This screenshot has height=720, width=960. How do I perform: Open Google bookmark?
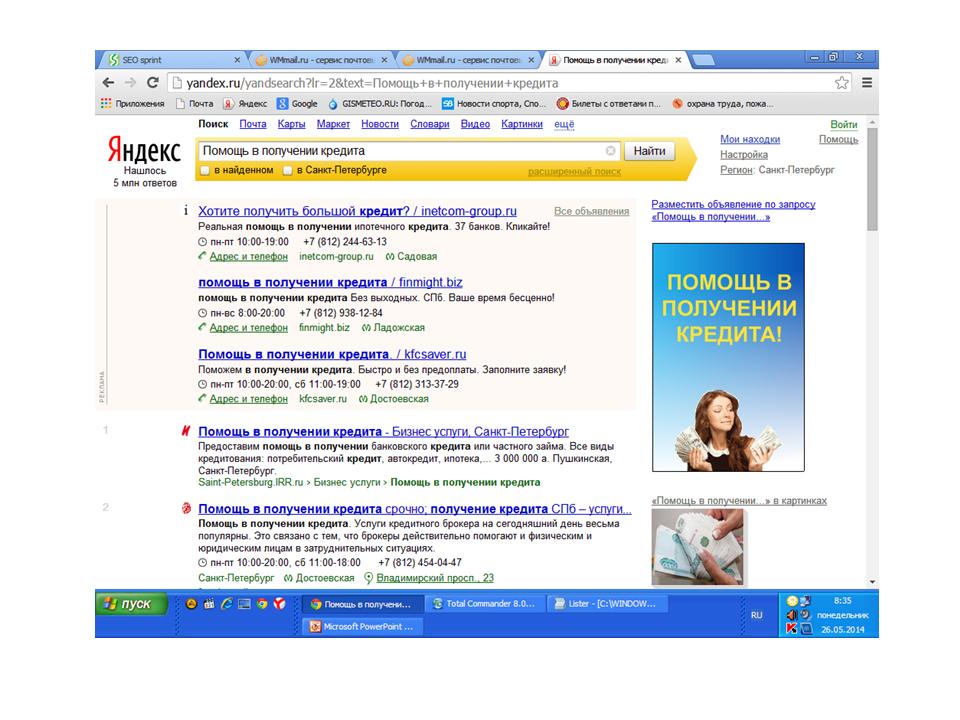[298, 103]
